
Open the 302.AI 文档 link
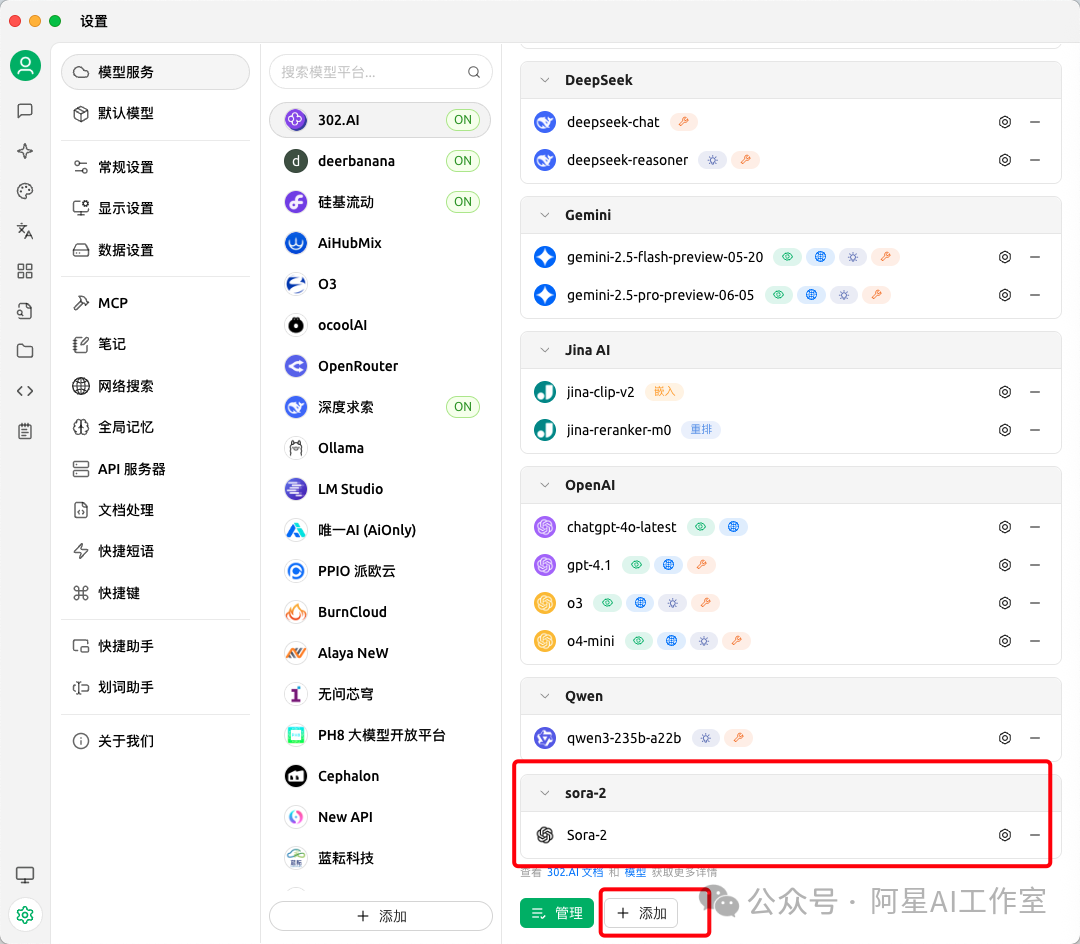[x=575, y=872]
